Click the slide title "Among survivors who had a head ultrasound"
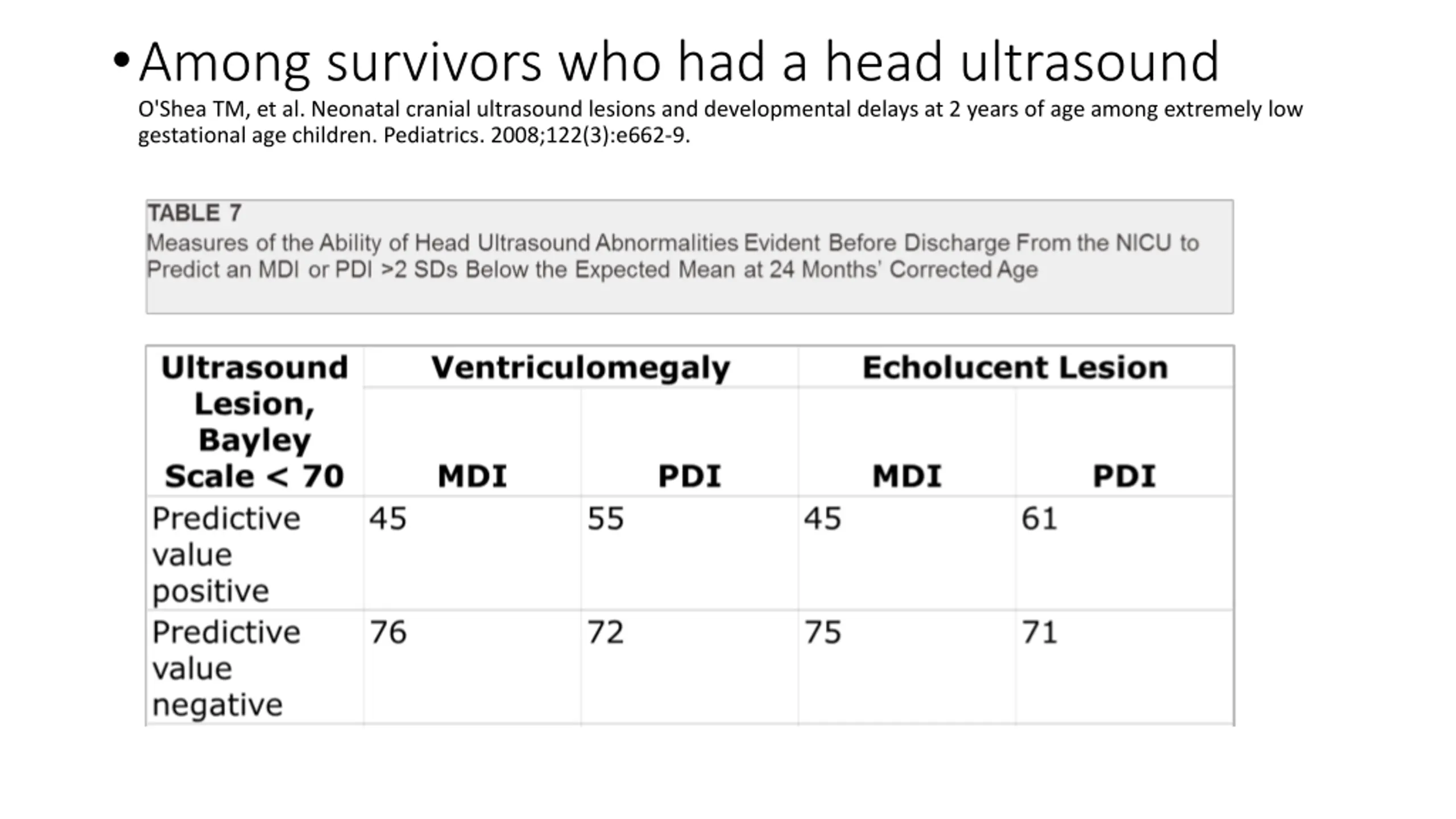Image resolution: width=1456 pixels, height=819 pixels. pos(679,61)
